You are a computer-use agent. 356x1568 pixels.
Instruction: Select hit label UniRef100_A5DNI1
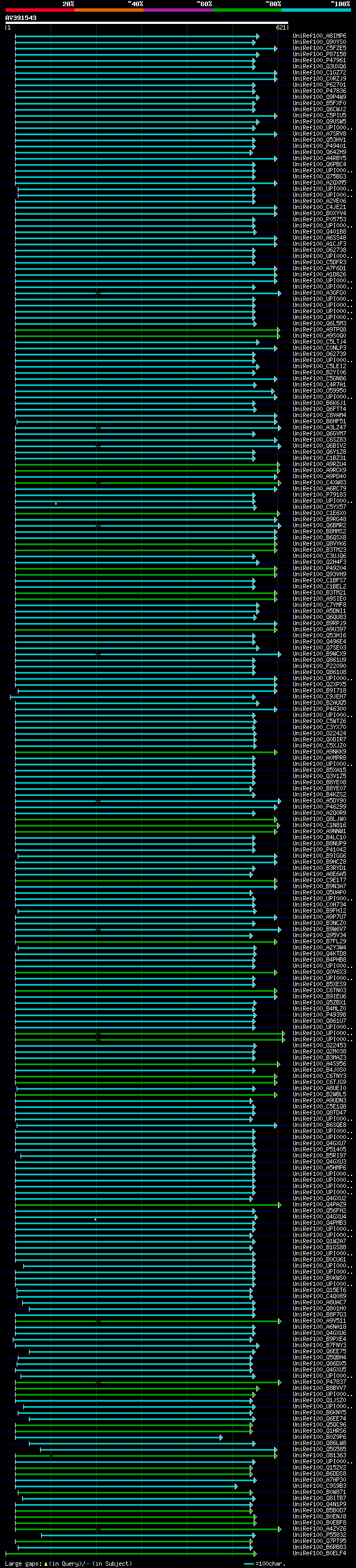pyautogui.click(x=319, y=611)
